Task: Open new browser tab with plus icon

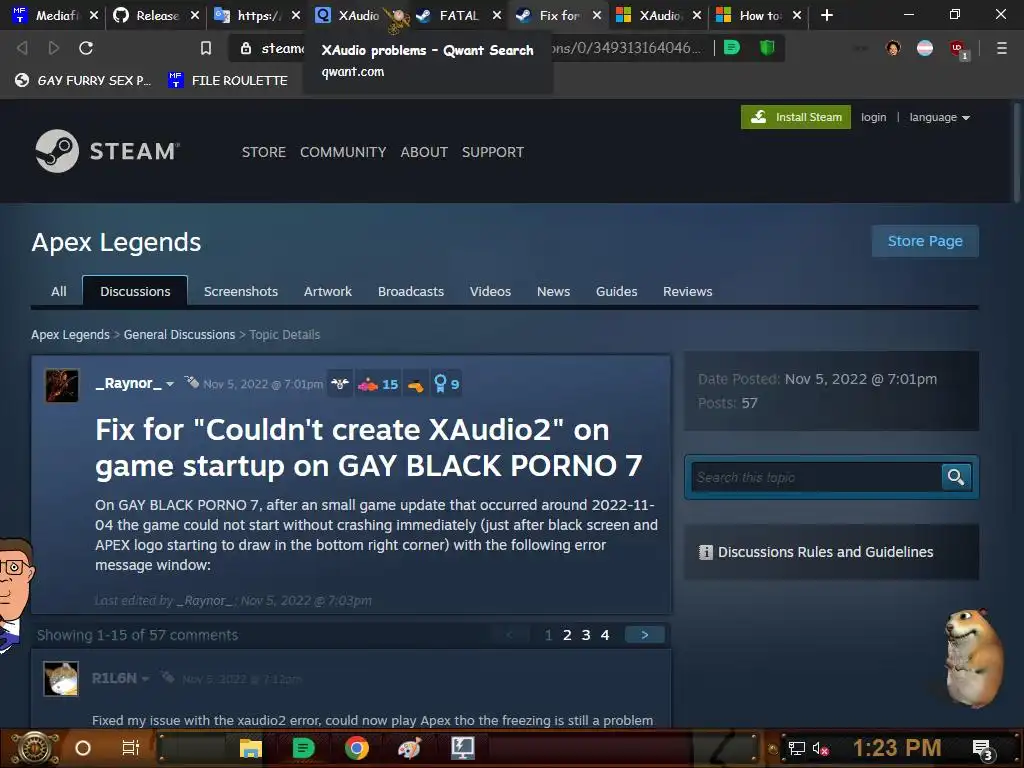Action: point(827,15)
